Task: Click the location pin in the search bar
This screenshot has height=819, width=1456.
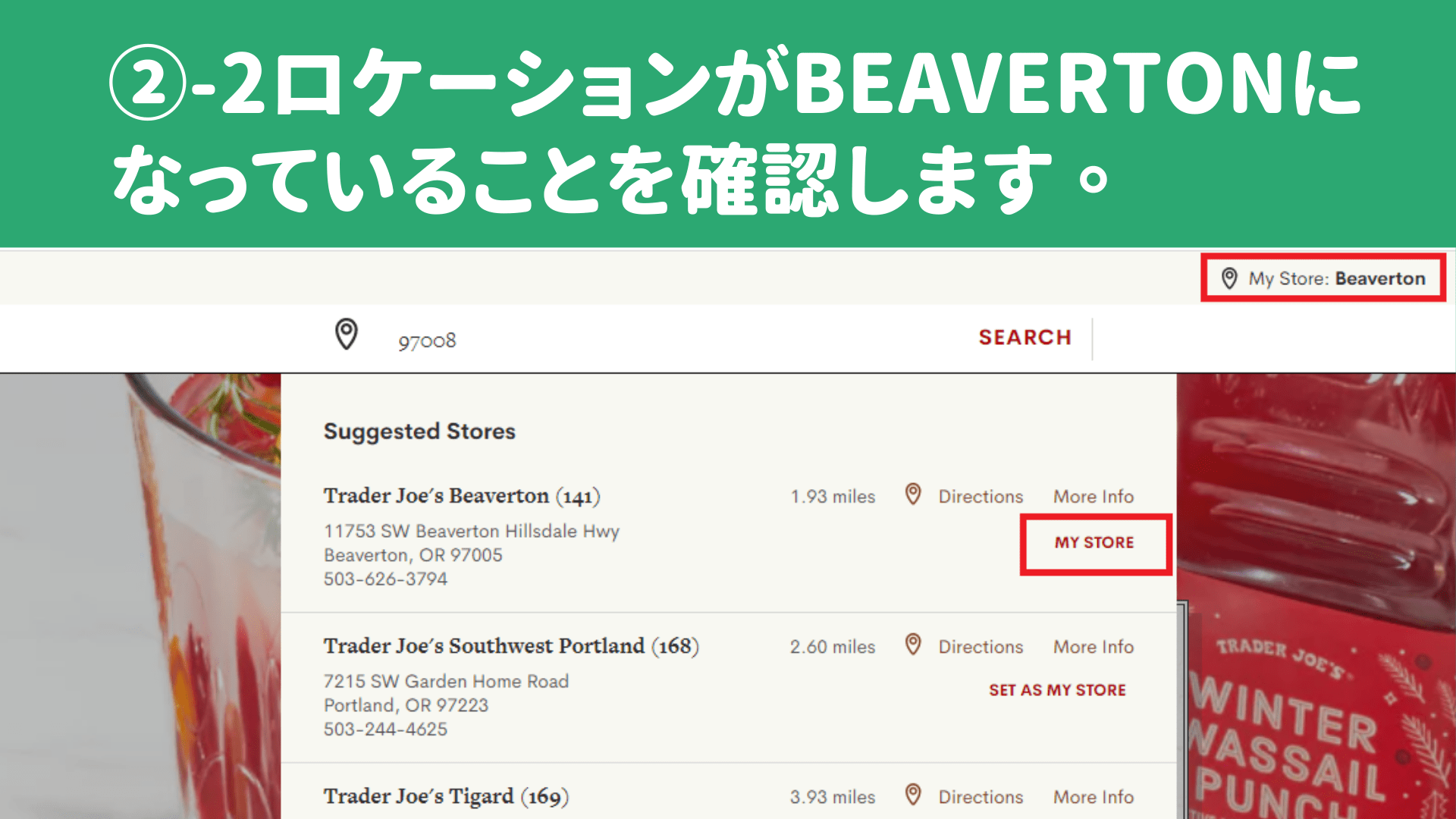Action: pos(347,334)
